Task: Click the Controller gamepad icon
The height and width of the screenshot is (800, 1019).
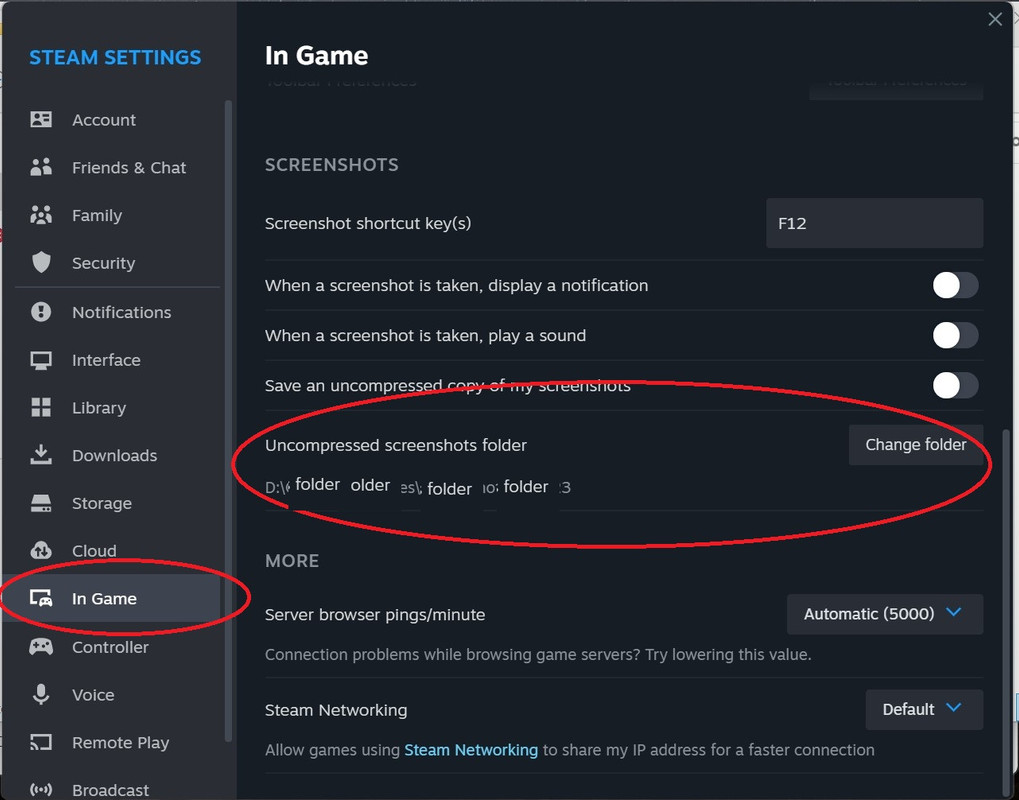Action: tap(41, 647)
